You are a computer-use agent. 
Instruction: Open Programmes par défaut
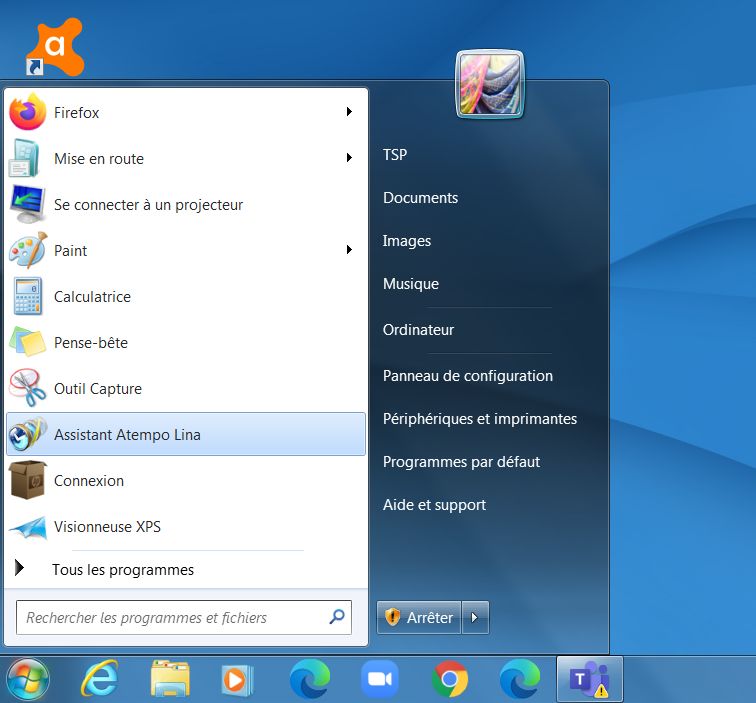pyautogui.click(x=461, y=462)
